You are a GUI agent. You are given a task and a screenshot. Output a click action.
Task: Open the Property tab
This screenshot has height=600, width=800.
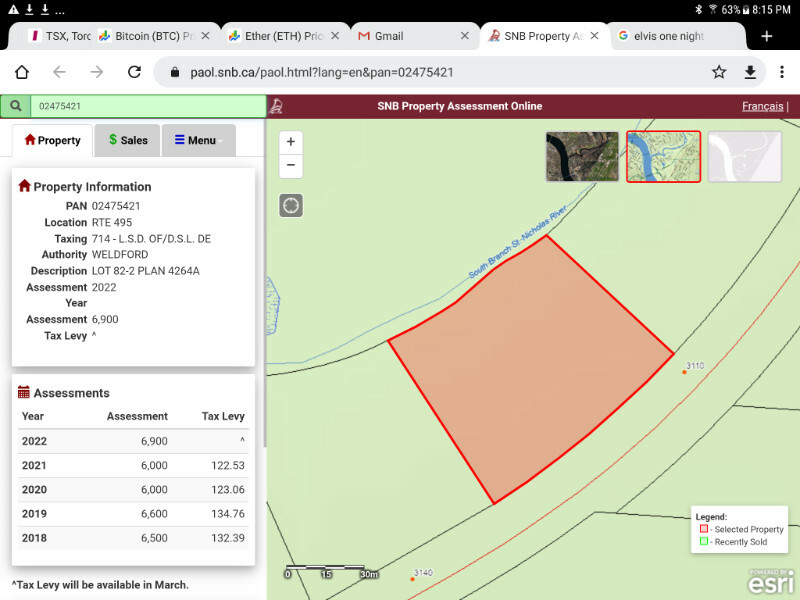(53, 140)
